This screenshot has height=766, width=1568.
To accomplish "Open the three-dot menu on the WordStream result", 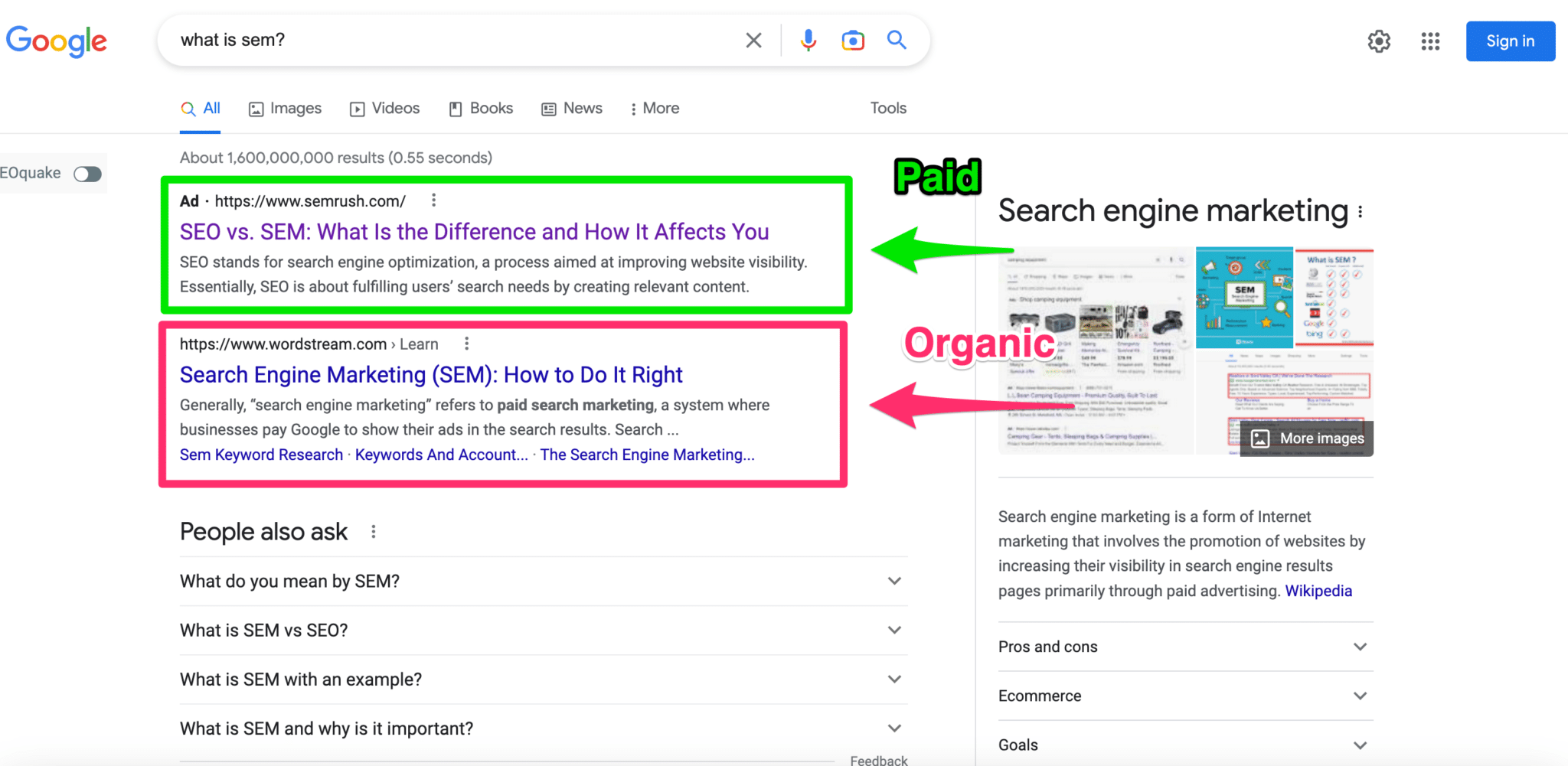I will (x=466, y=344).
